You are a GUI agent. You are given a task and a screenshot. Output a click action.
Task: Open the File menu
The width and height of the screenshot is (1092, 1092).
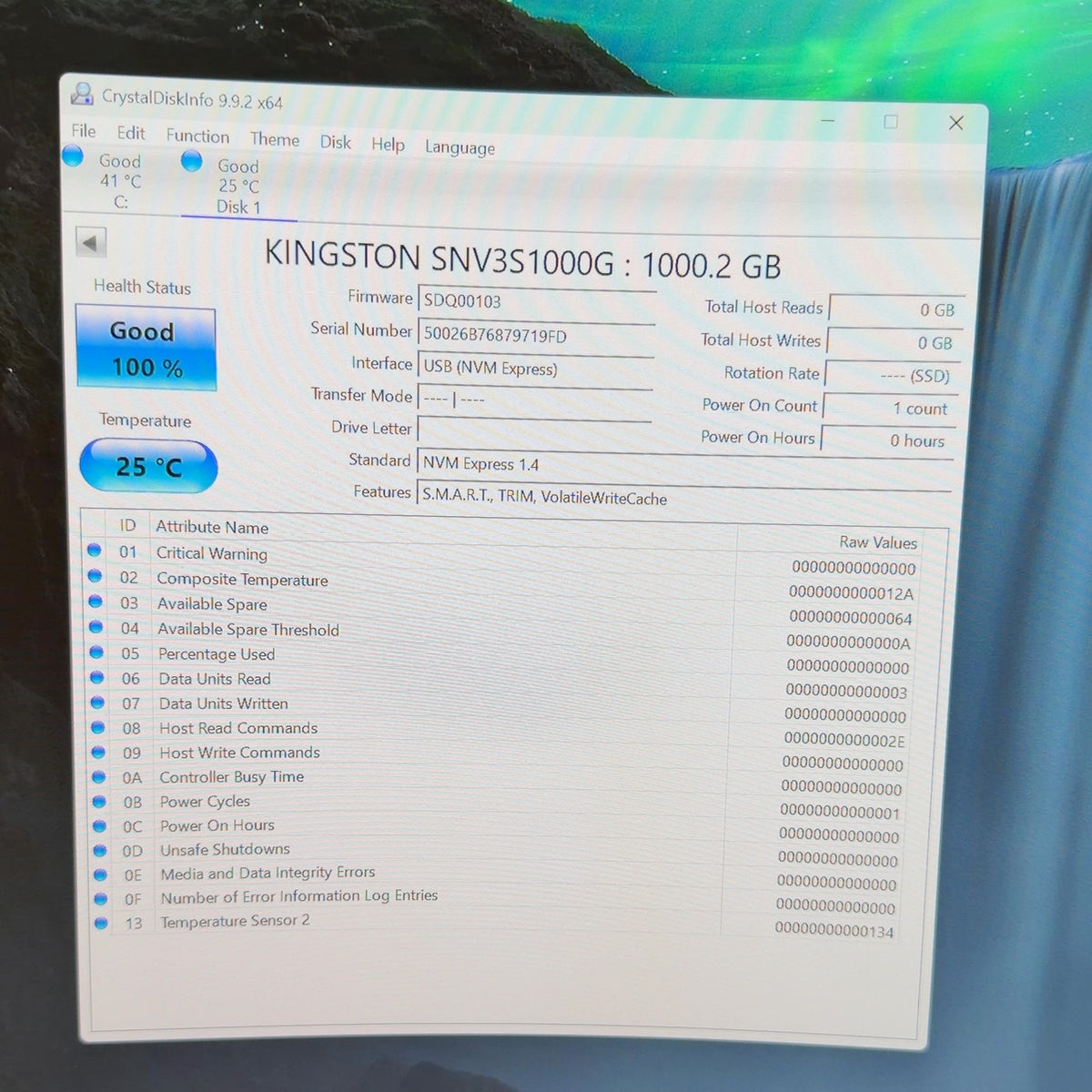(x=84, y=131)
